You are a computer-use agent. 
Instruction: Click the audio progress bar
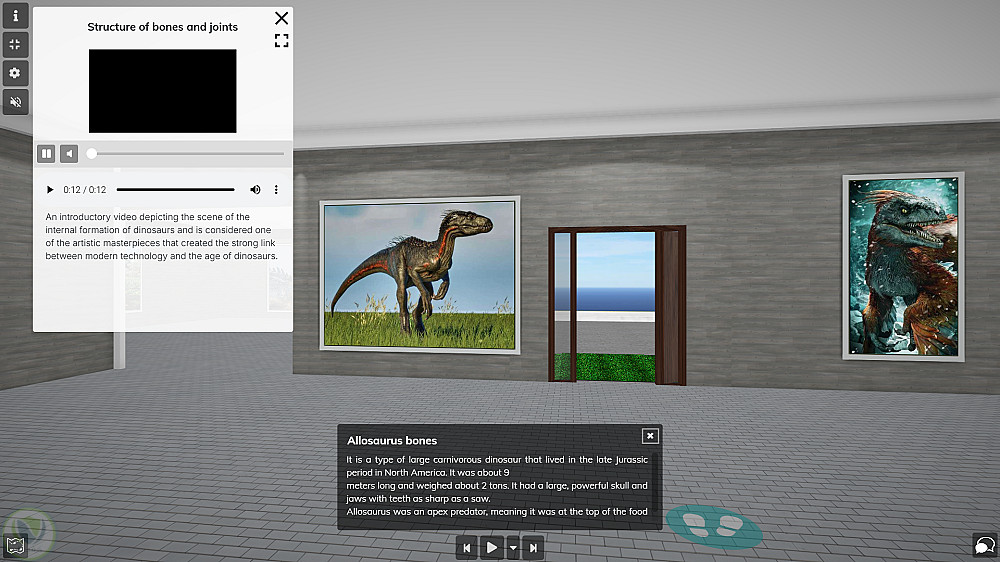coord(175,189)
